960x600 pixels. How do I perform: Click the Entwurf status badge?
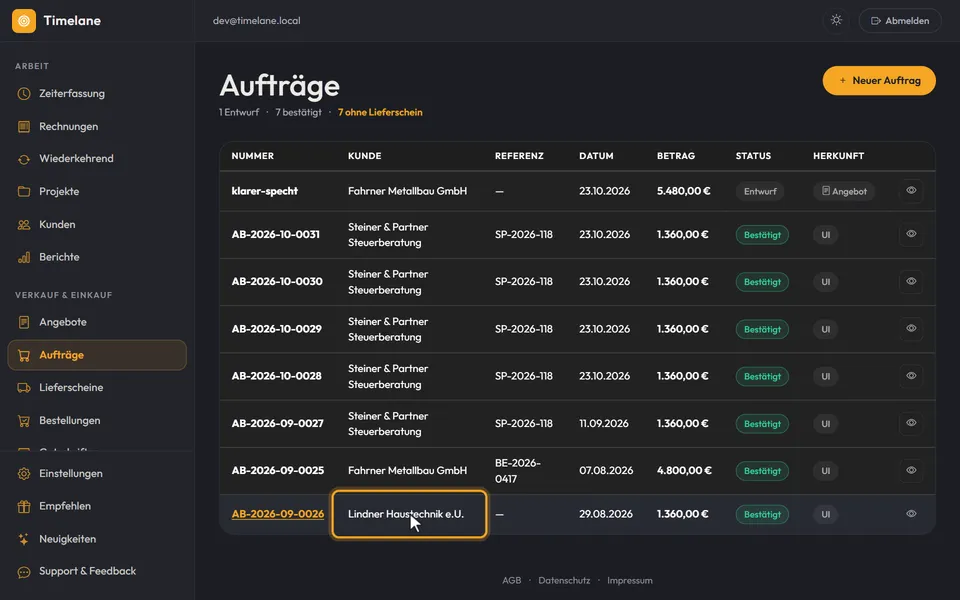coord(760,192)
